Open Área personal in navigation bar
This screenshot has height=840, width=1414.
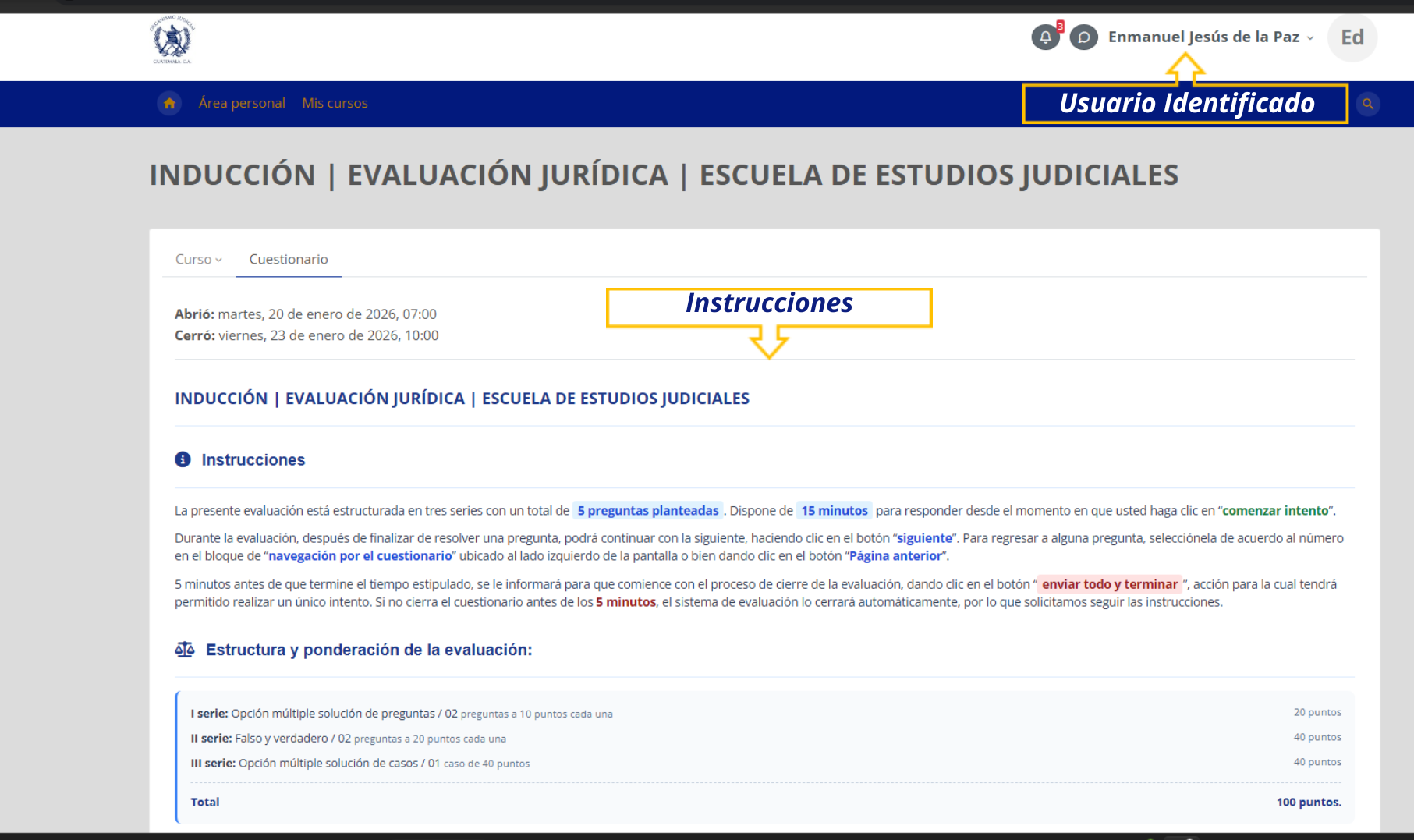pos(242,103)
